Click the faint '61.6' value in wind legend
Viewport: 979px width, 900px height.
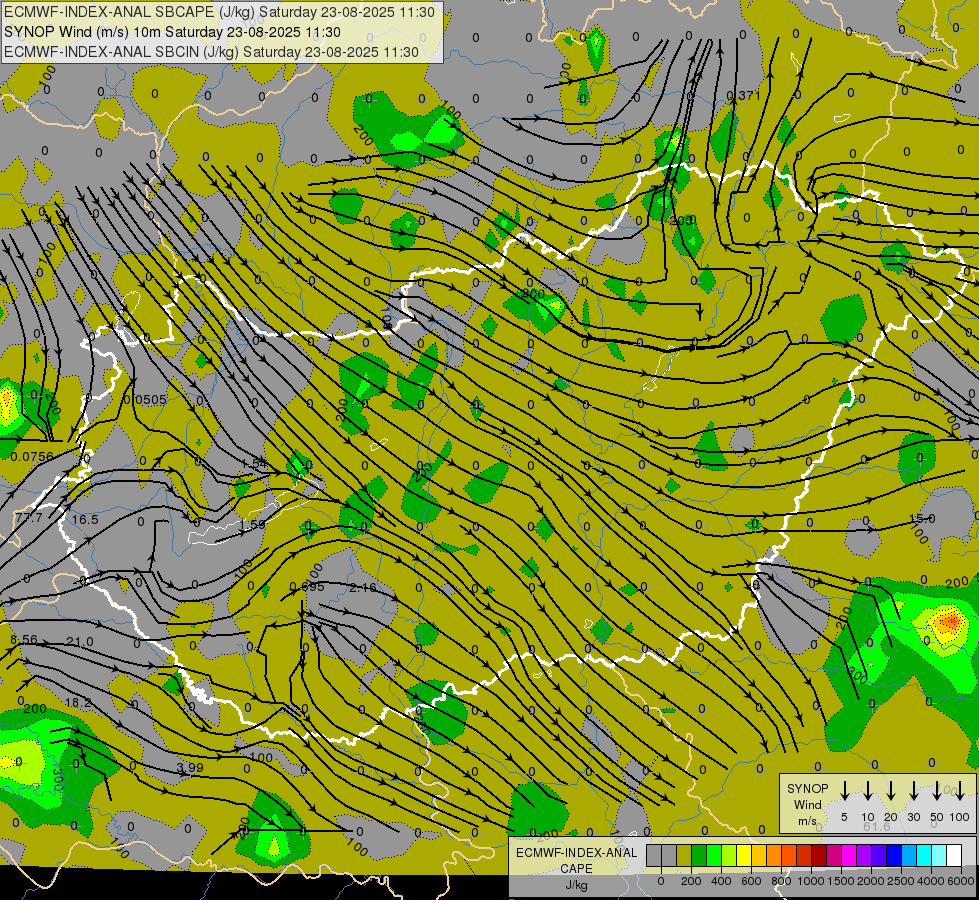coord(877,826)
